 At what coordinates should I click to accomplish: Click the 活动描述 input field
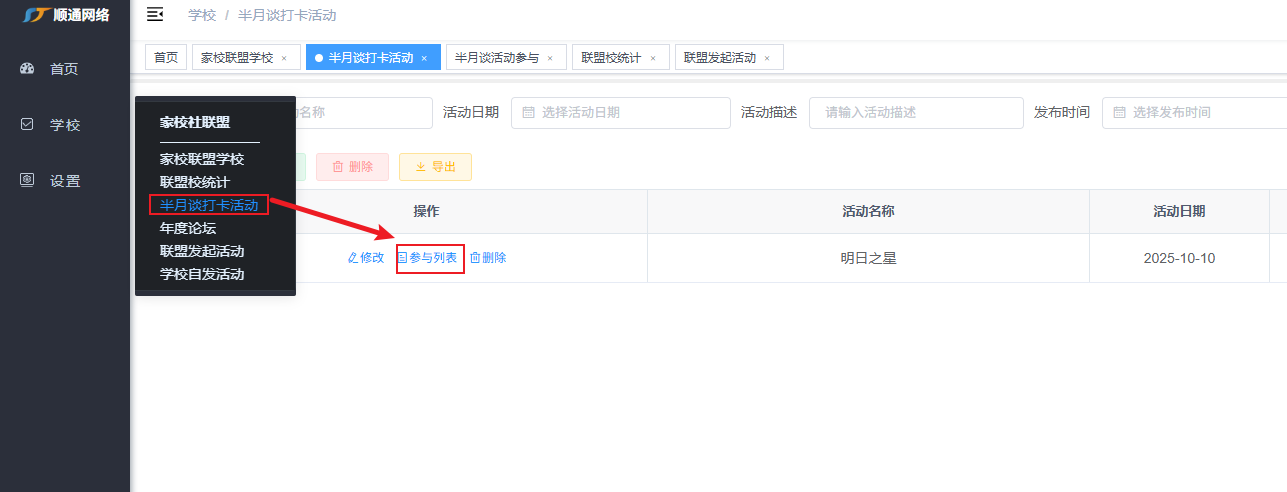coord(915,113)
